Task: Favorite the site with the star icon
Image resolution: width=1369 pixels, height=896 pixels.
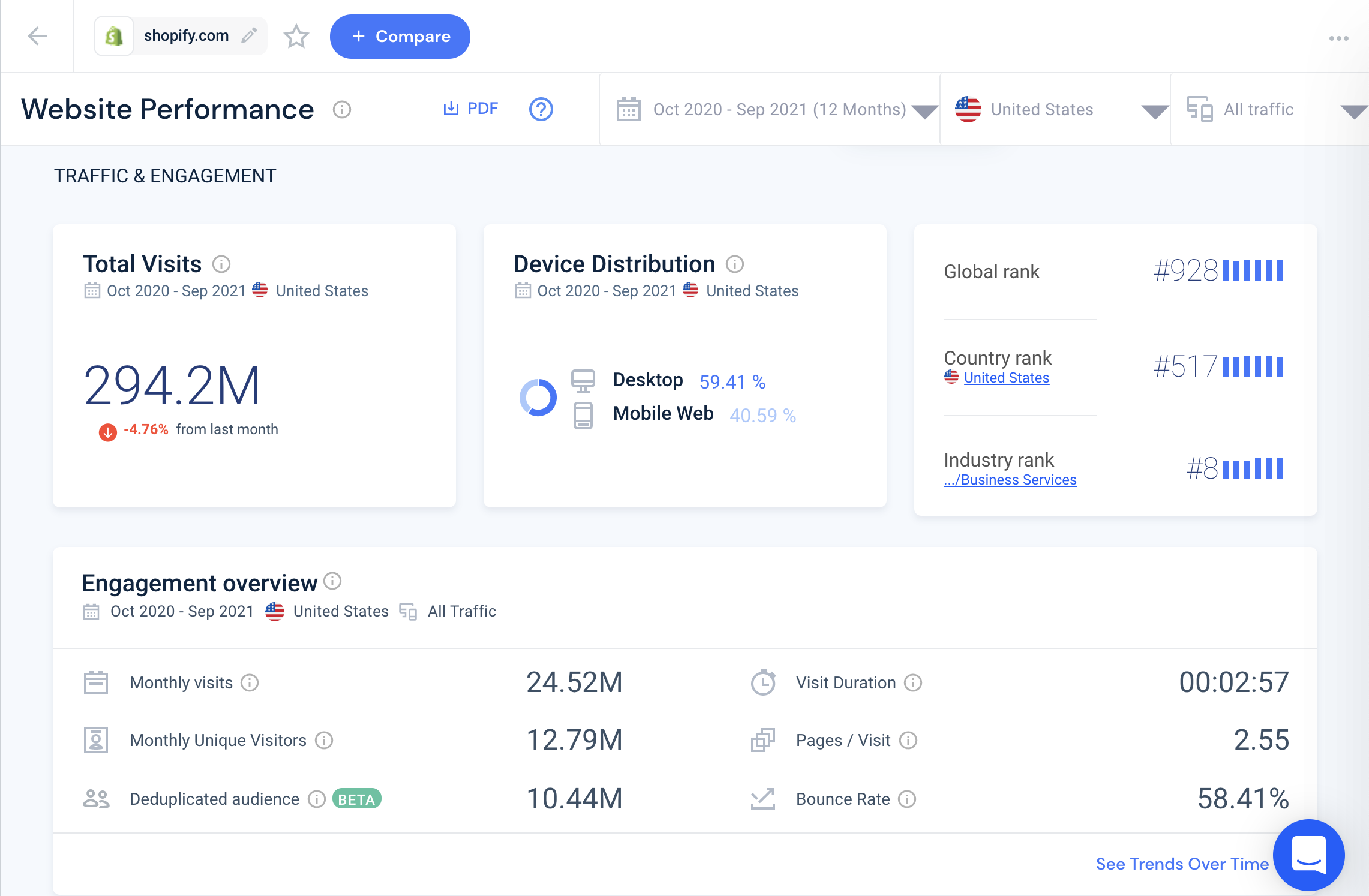Action: 296,37
